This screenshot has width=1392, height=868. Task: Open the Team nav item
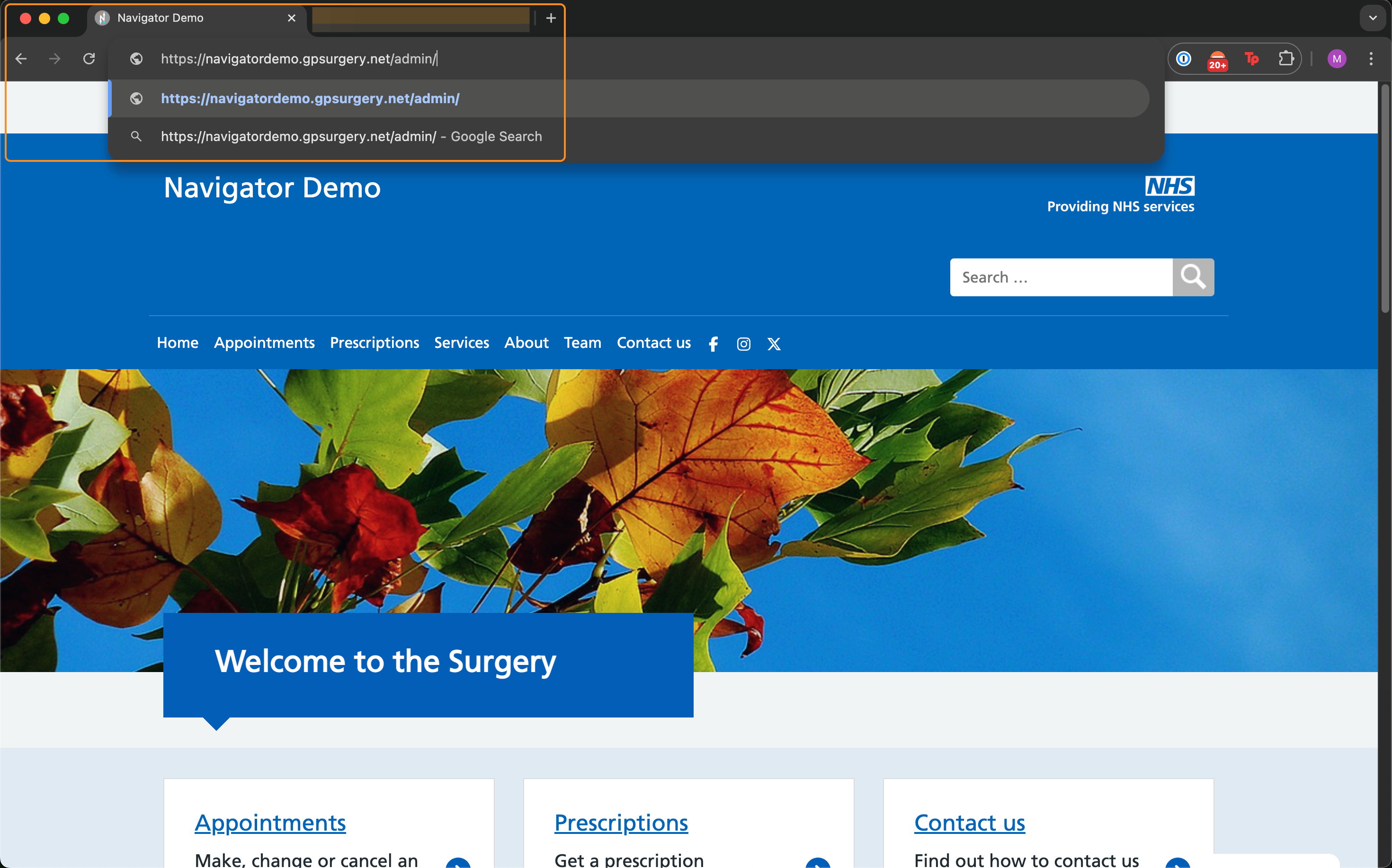pos(582,343)
